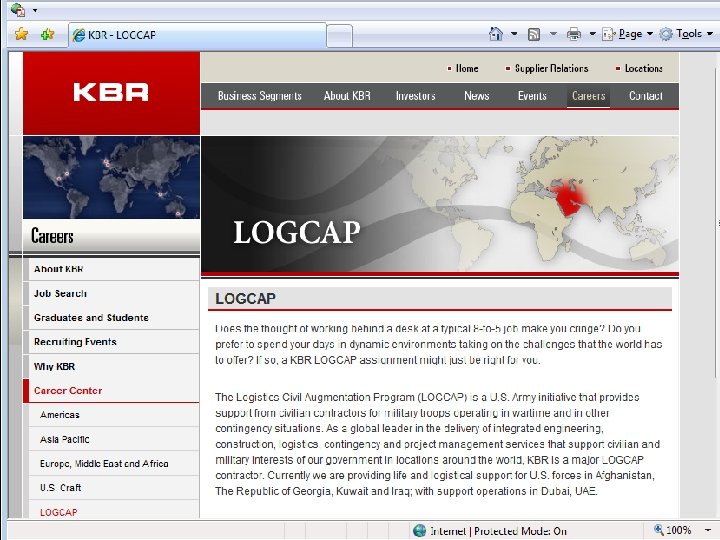The width and height of the screenshot is (720, 540).
Task: Click the zoom magnifier icon in status bar
Action: (x=658, y=530)
